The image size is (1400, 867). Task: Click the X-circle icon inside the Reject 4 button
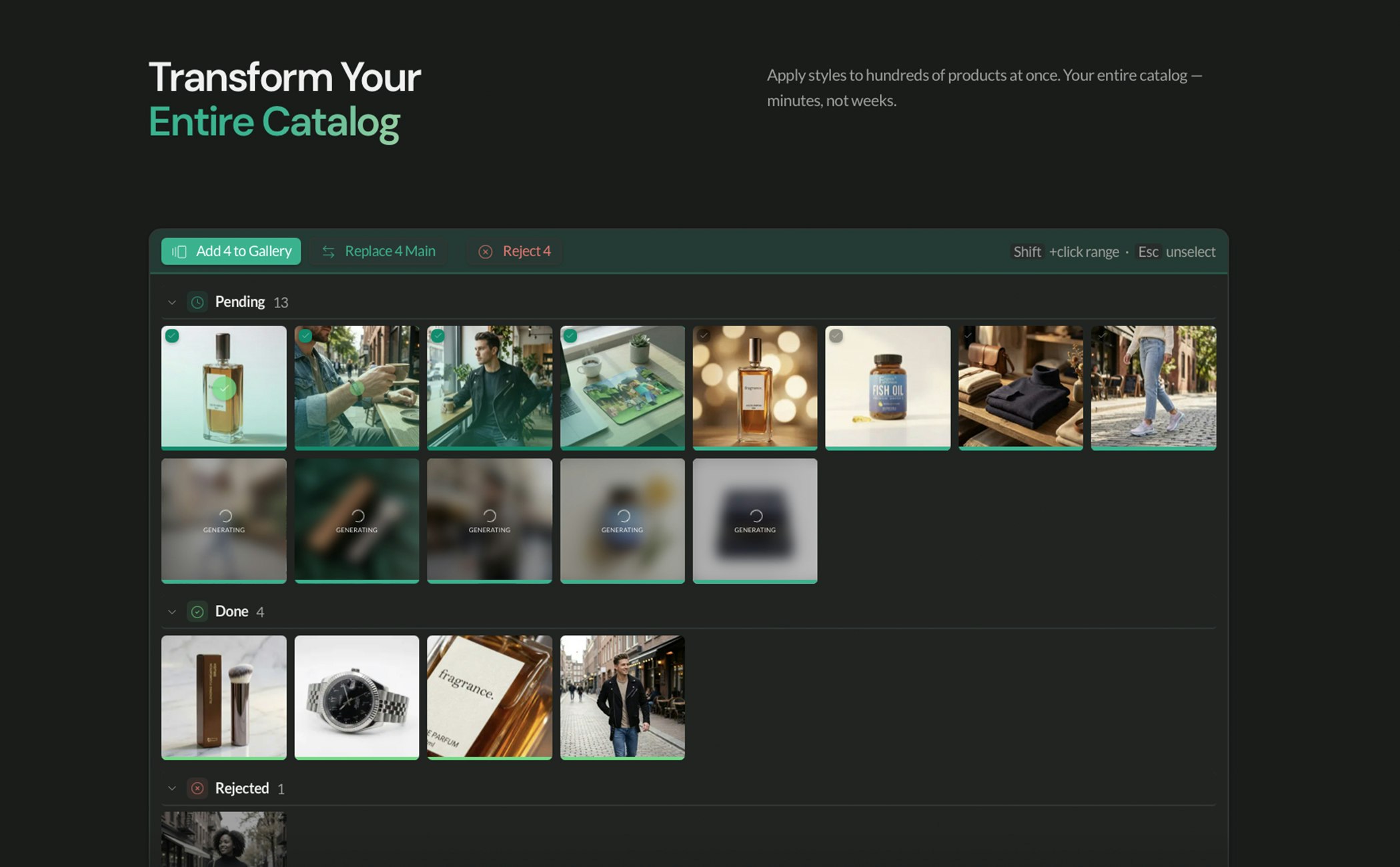click(x=486, y=251)
